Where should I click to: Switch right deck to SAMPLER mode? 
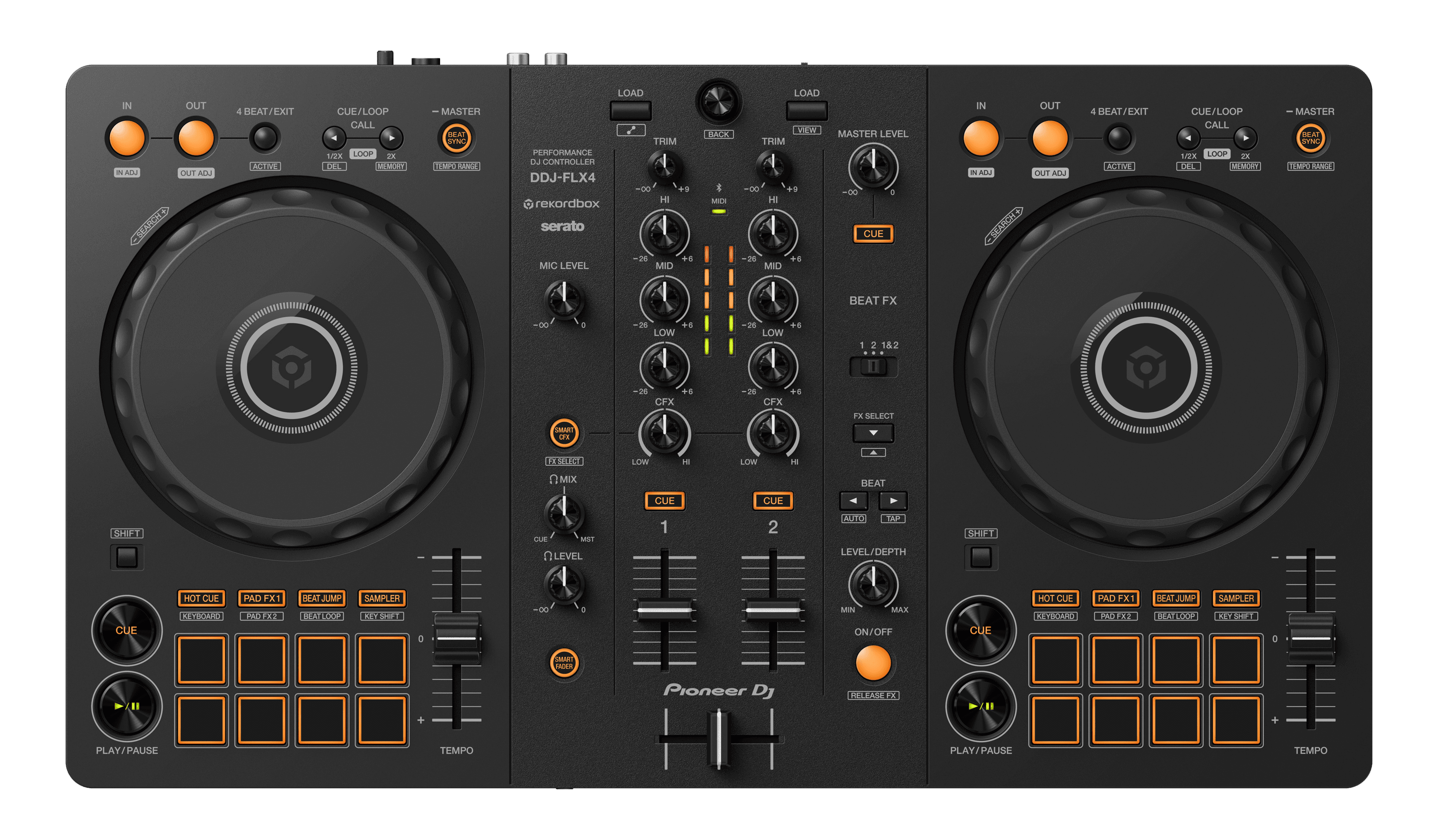1236,598
